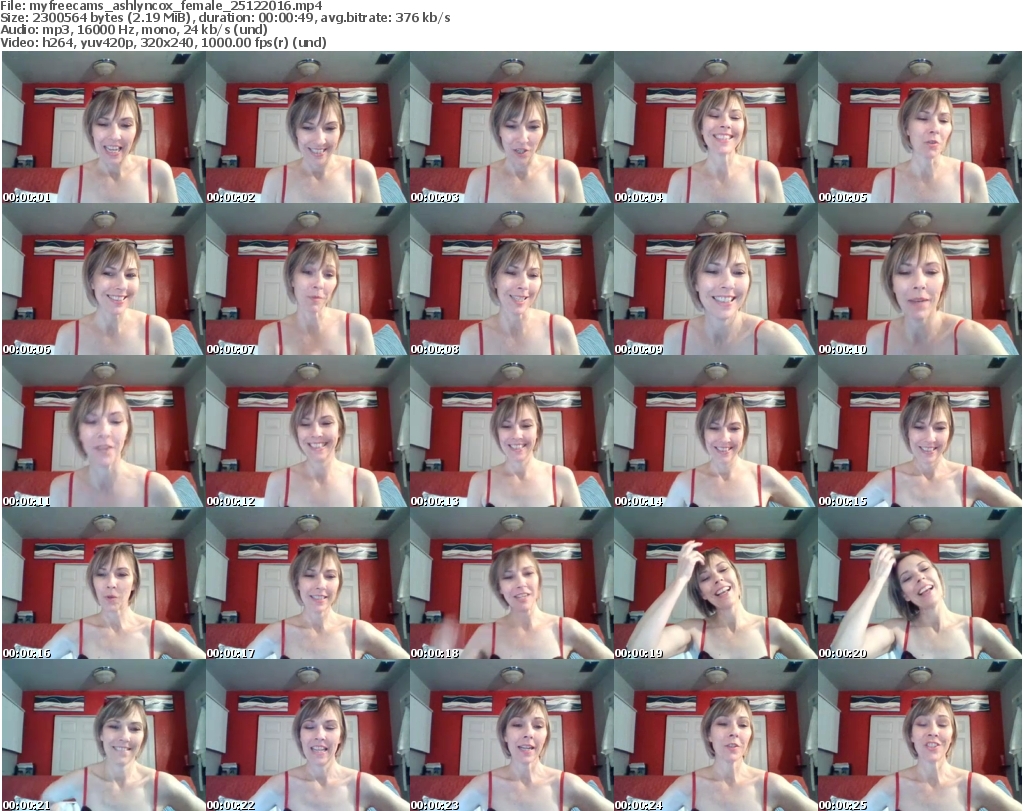Screen dimensions: 1024x811
Task: Select the 00:00:22 thumbnail
Action: pyautogui.click(x=308, y=735)
